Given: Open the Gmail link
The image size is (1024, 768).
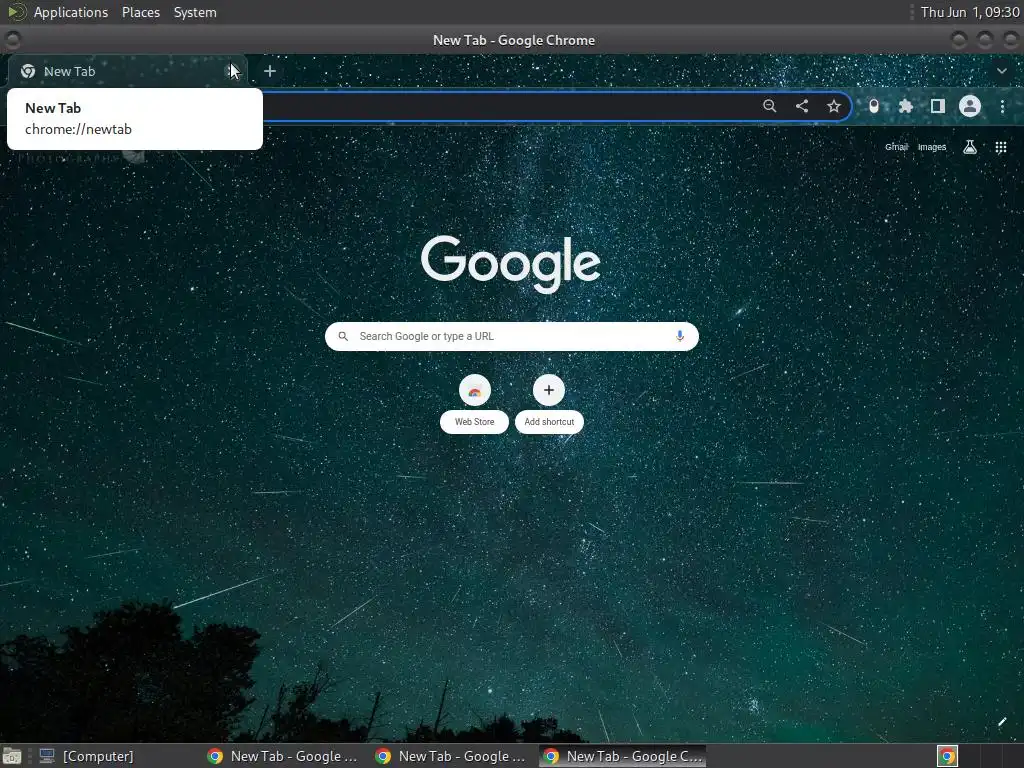Looking at the screenshot, I should point(896,147).
